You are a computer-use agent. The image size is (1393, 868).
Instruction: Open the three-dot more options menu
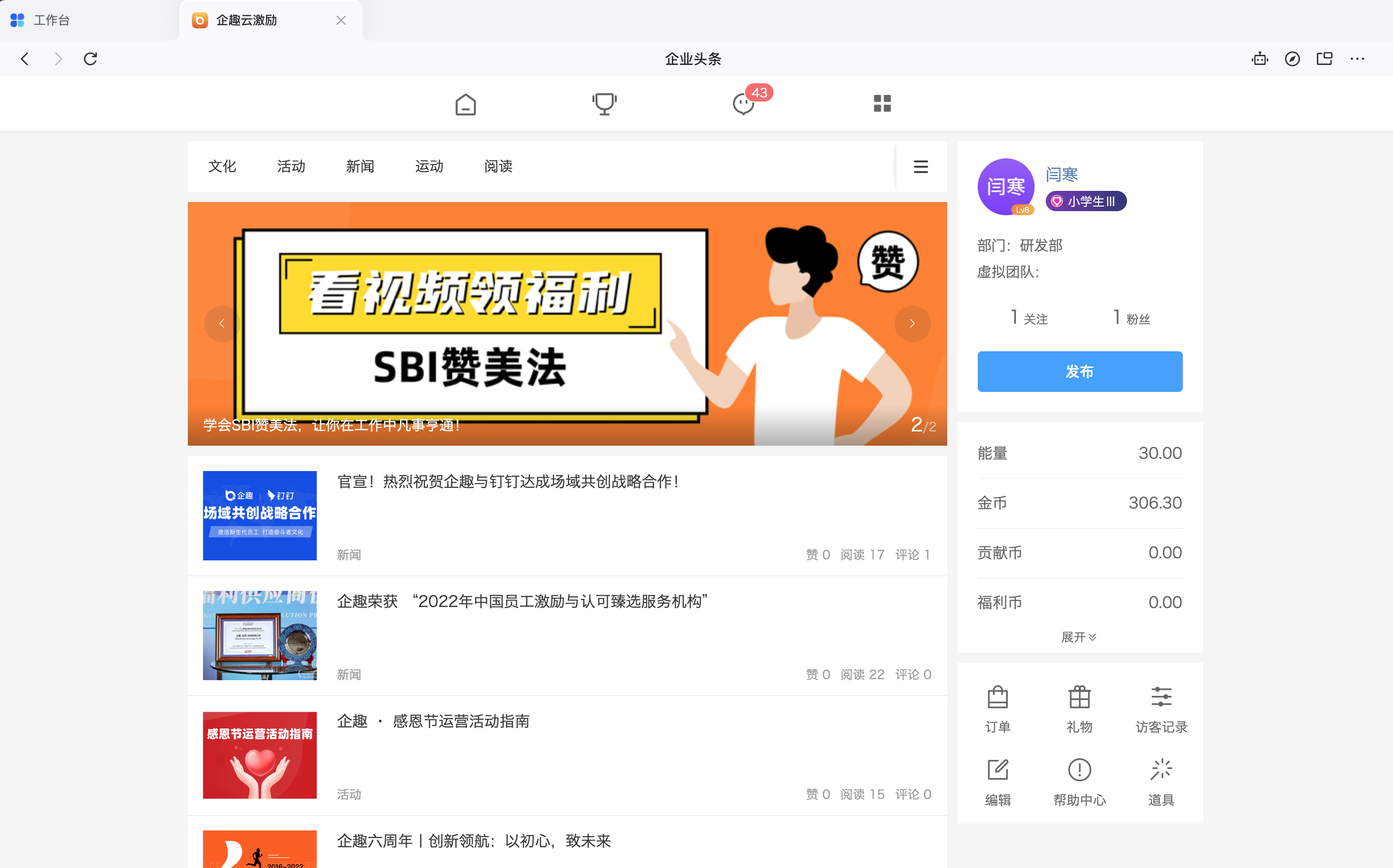click(1357, 58)
